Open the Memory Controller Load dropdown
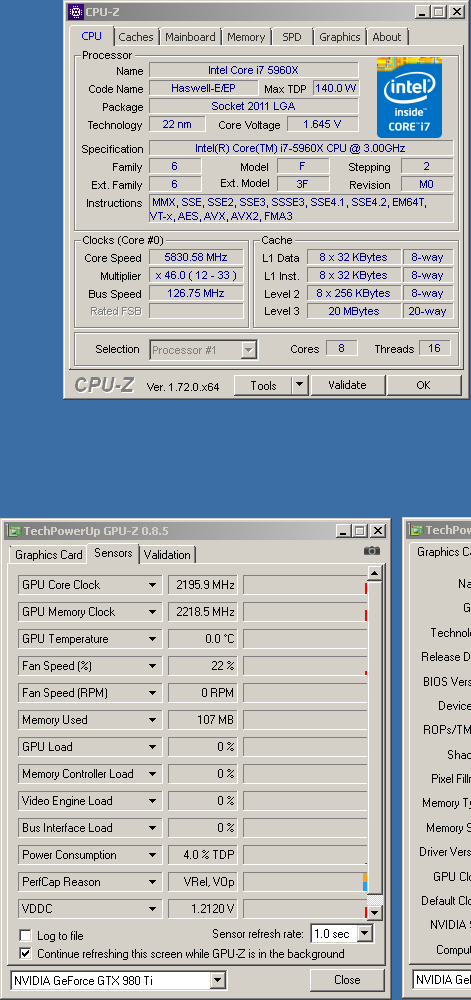The height and width of the screenshot is (1000, 471). tap(152, 774)
